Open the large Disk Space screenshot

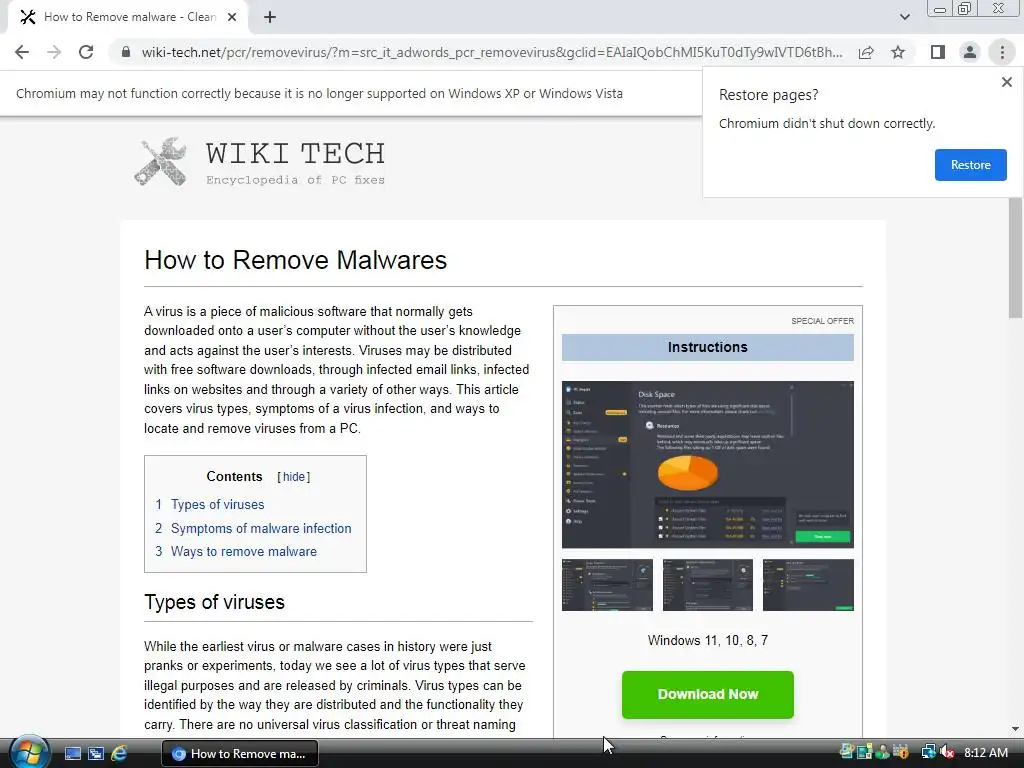708,464
